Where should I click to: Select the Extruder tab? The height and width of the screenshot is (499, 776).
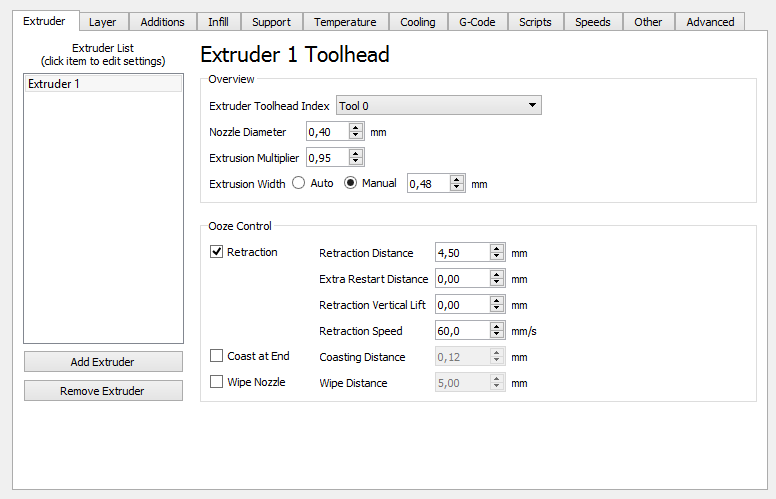[45, 21]
